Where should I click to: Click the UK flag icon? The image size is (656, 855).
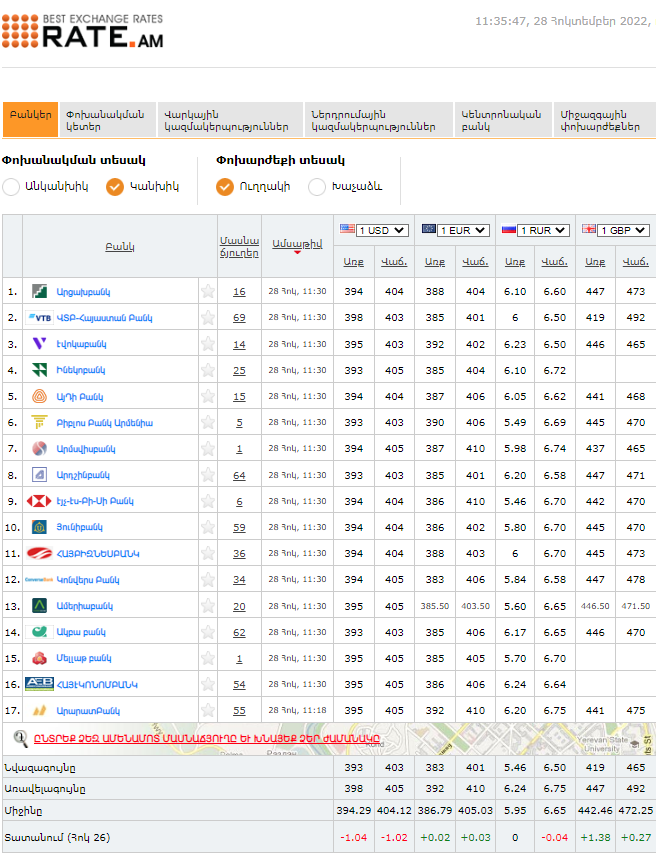click(589, 229)
